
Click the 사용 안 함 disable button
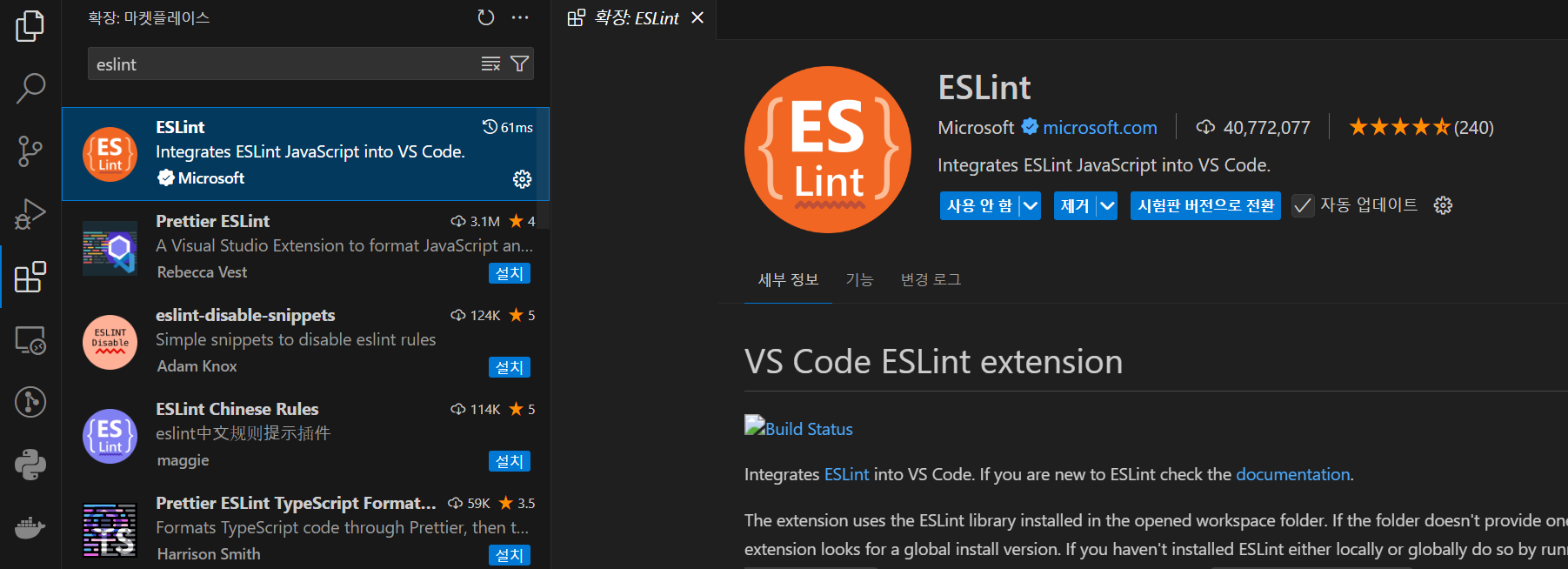pyautogui.click(x=979, y=205)
